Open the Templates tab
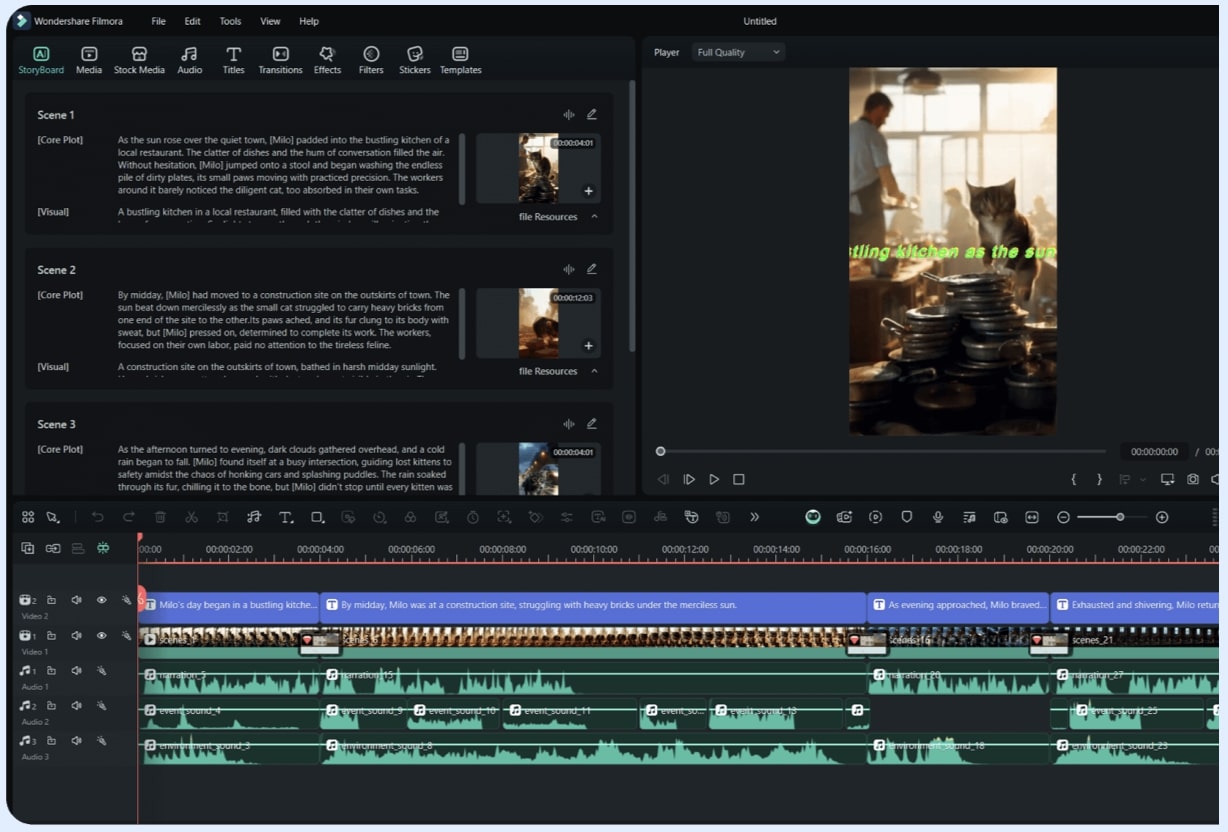1228x832 pixels. click(x=460, y=60)
